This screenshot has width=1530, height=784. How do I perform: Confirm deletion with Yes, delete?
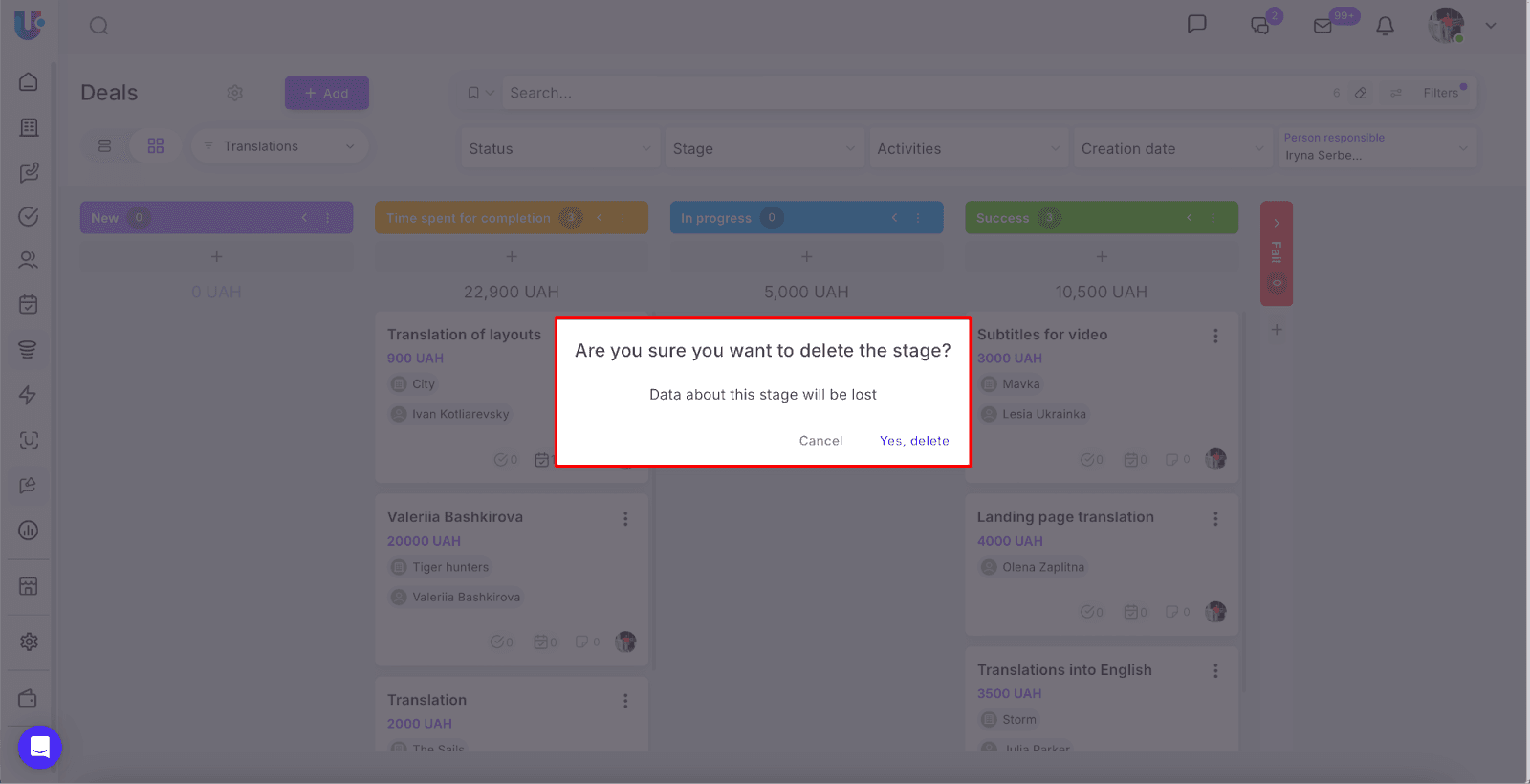(x=913, y=441)
